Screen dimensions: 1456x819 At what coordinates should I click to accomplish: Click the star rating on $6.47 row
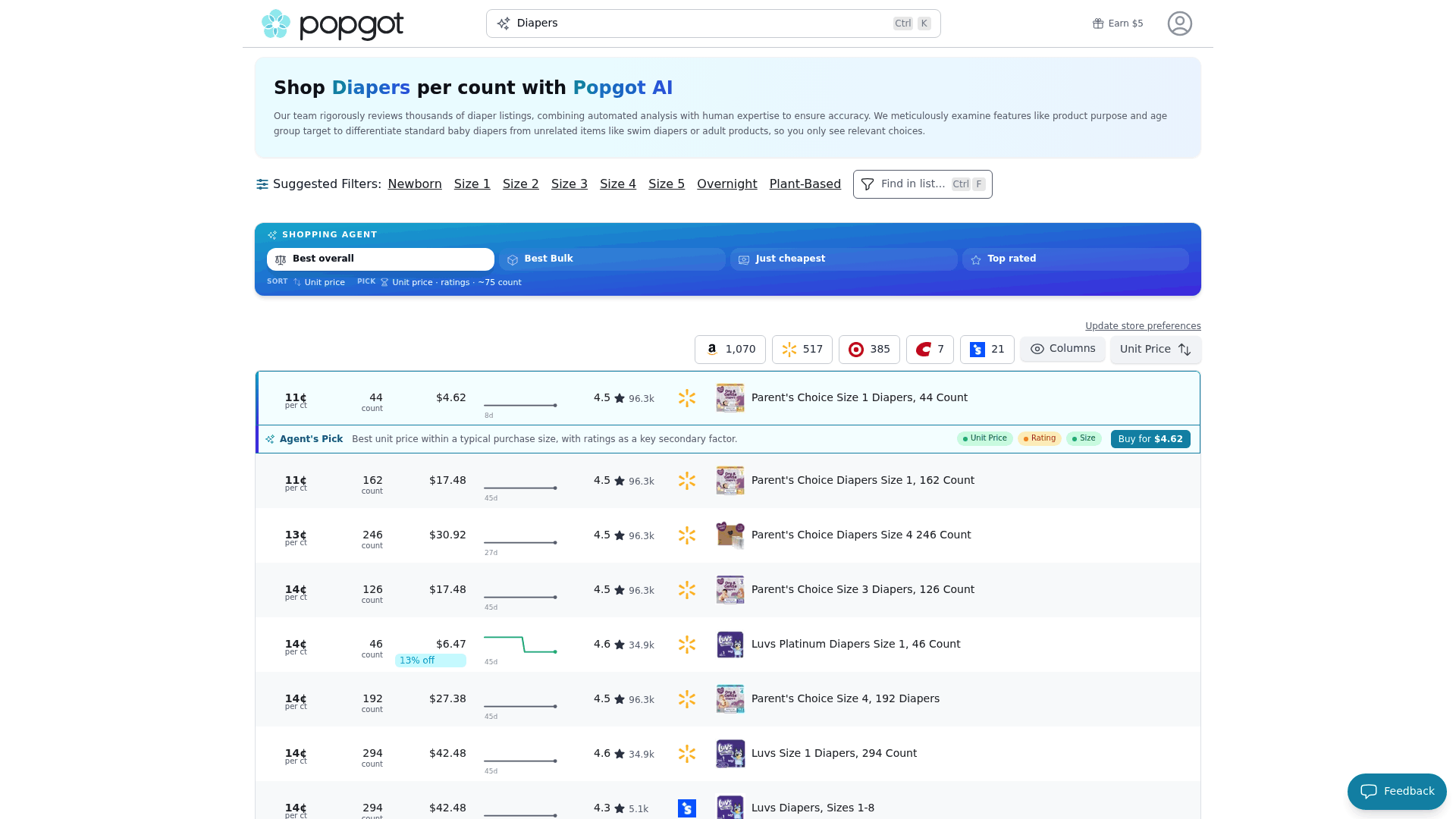[623, 645]
